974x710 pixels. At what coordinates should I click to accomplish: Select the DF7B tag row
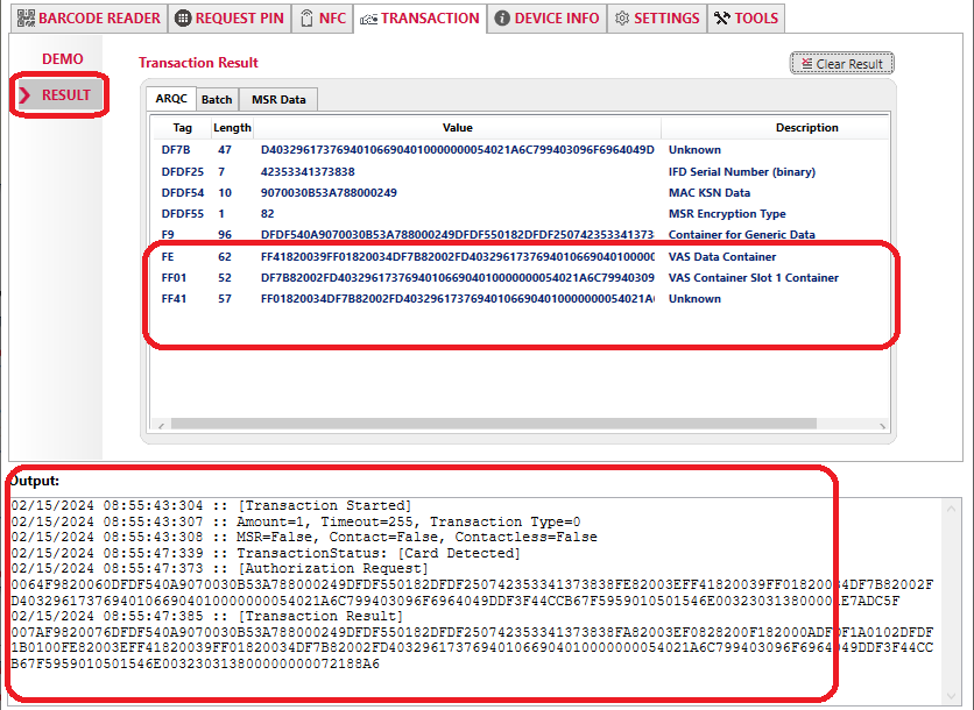click(521, 150)
